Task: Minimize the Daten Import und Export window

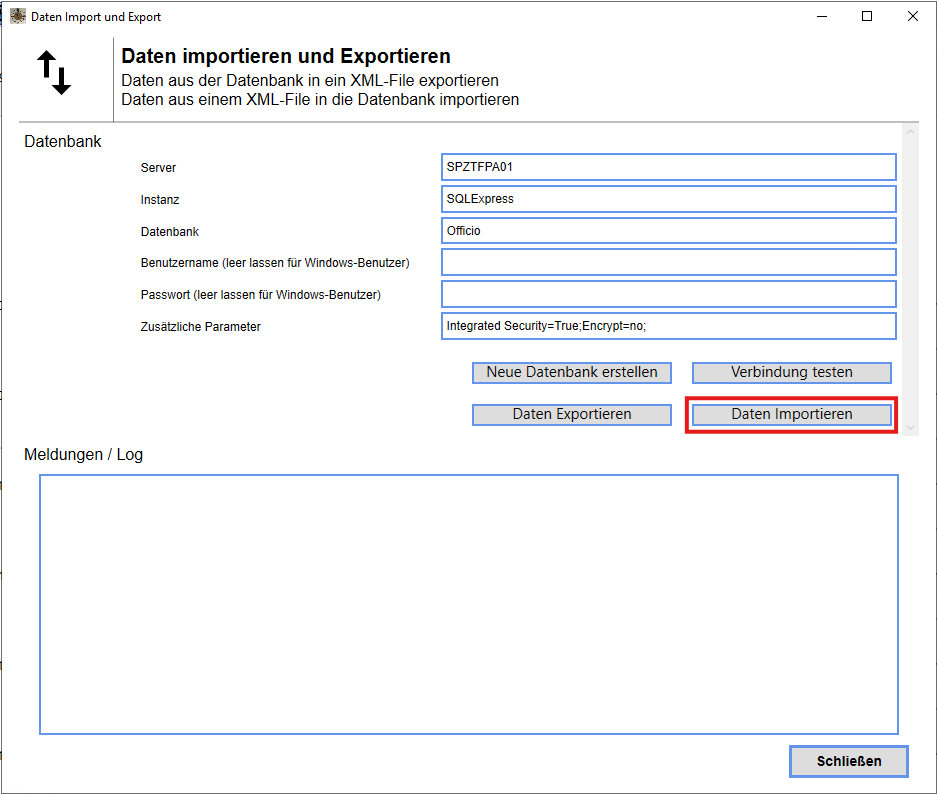Action: pyautogui.click(x=821, y=17)
